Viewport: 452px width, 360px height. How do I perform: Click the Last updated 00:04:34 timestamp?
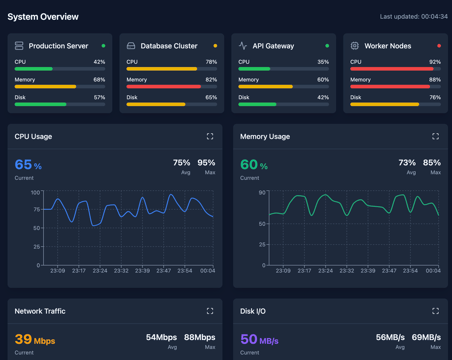(x=414, y=17)
